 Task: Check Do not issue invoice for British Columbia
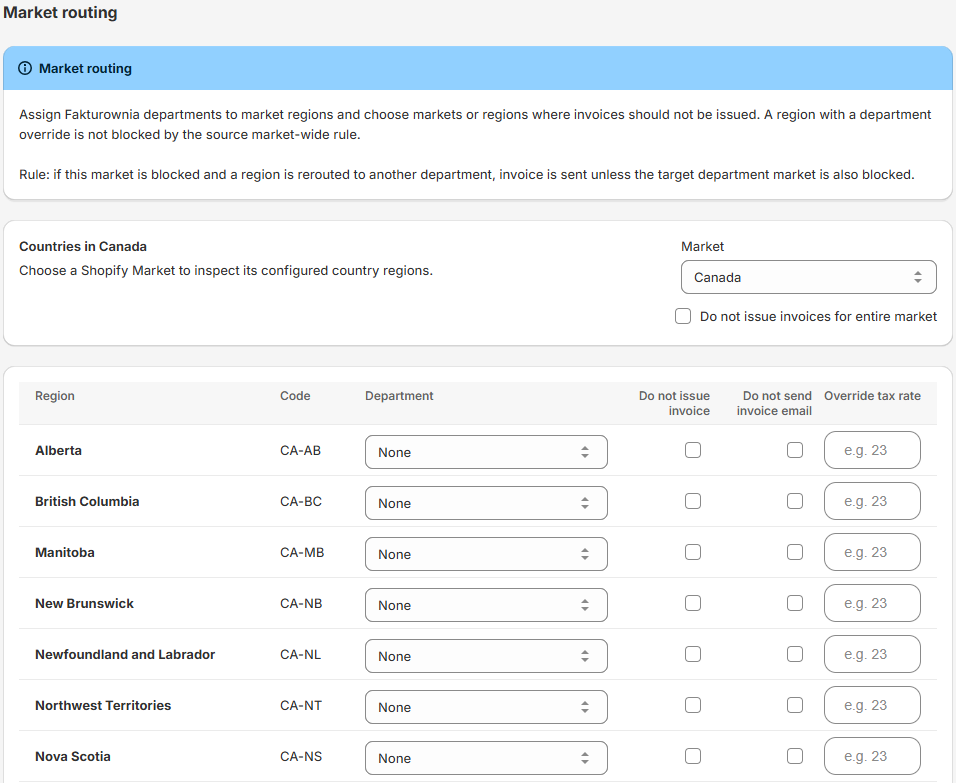pyautogui.click(x=693, y=501)
